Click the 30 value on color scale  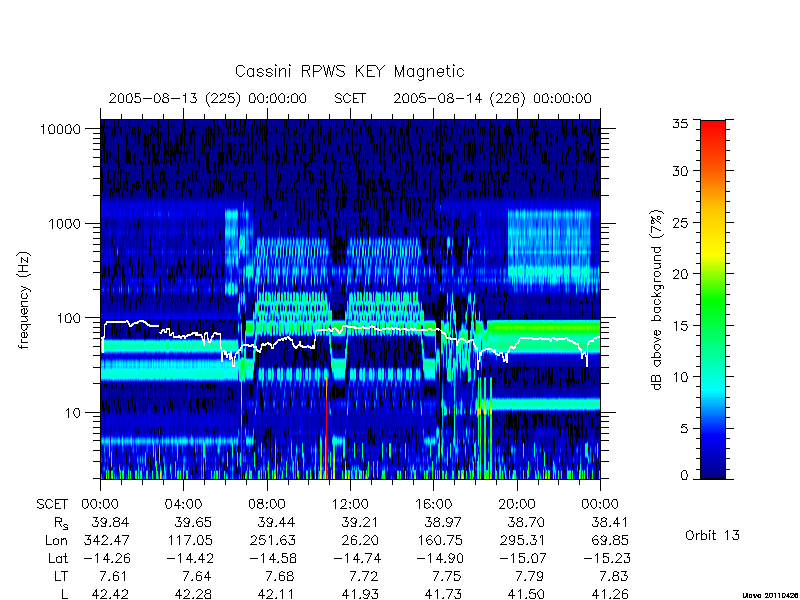(x=680, y=171)
